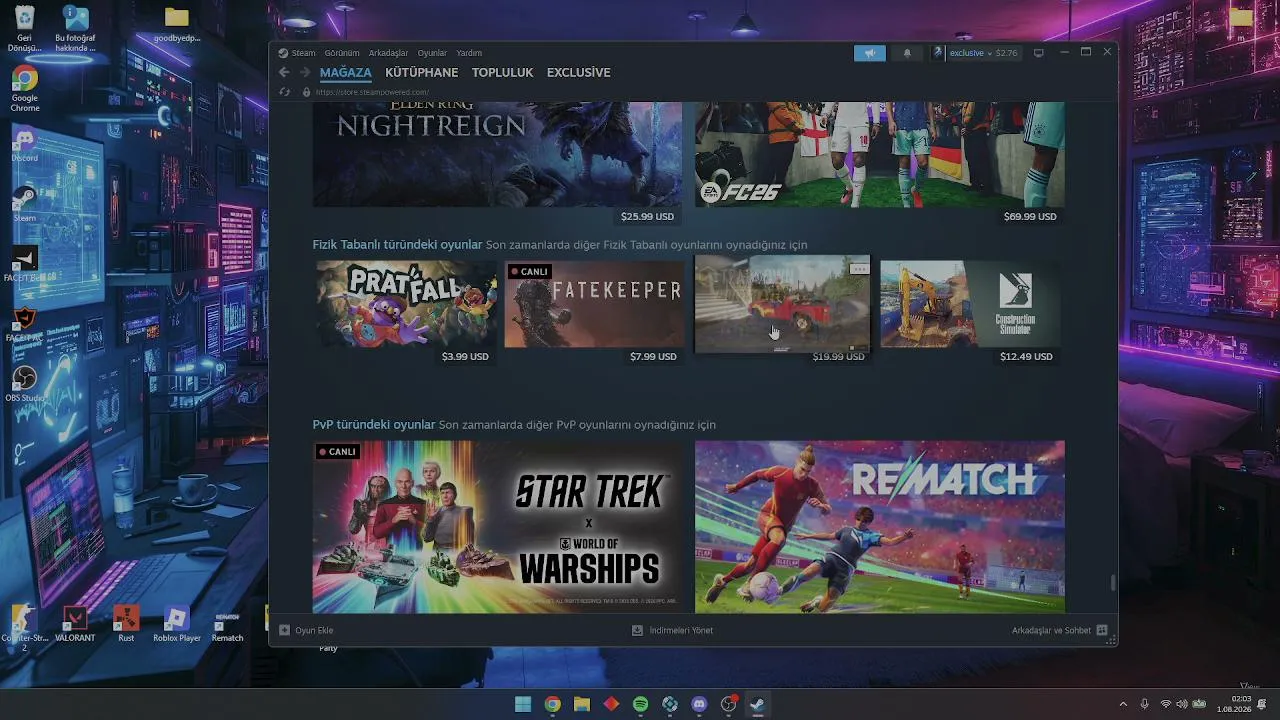The image size is (1280, 720).
Task: Reload the Steam store page
Action: pos(284,92)
